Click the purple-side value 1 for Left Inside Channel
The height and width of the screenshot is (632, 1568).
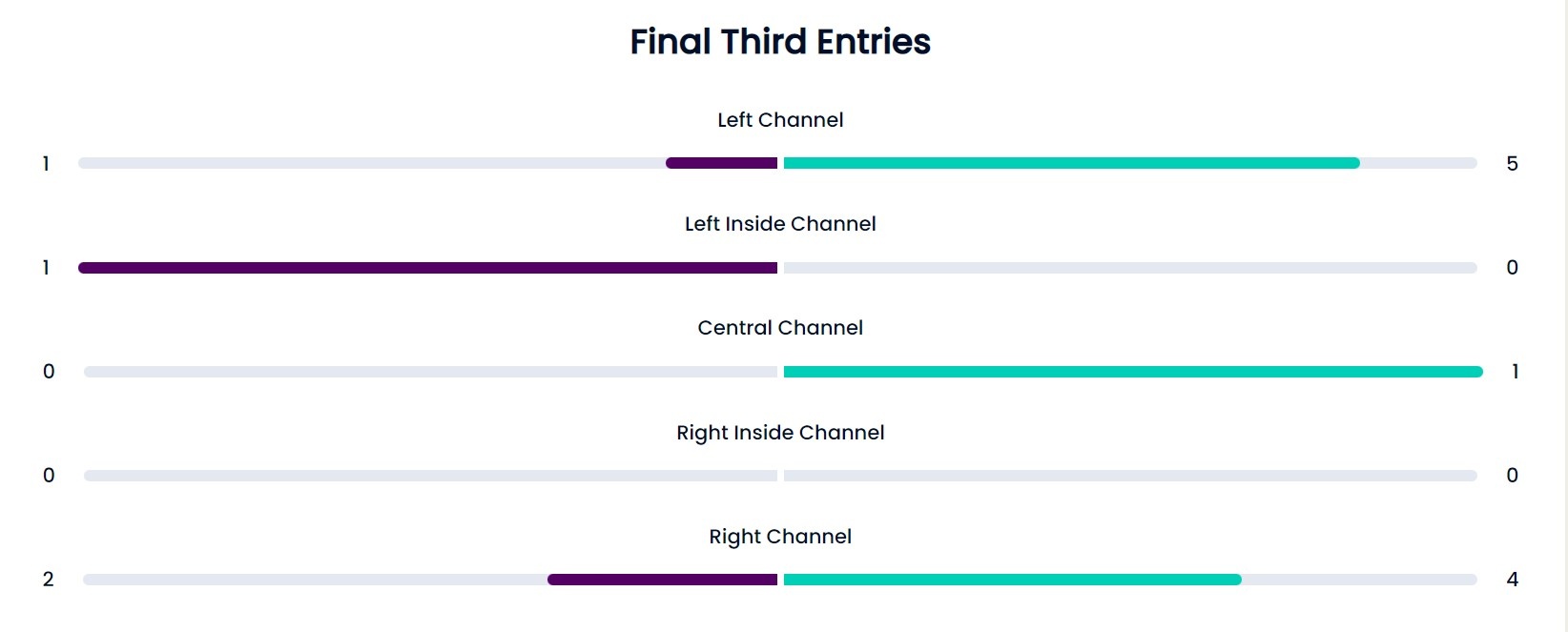coord(46,268)
